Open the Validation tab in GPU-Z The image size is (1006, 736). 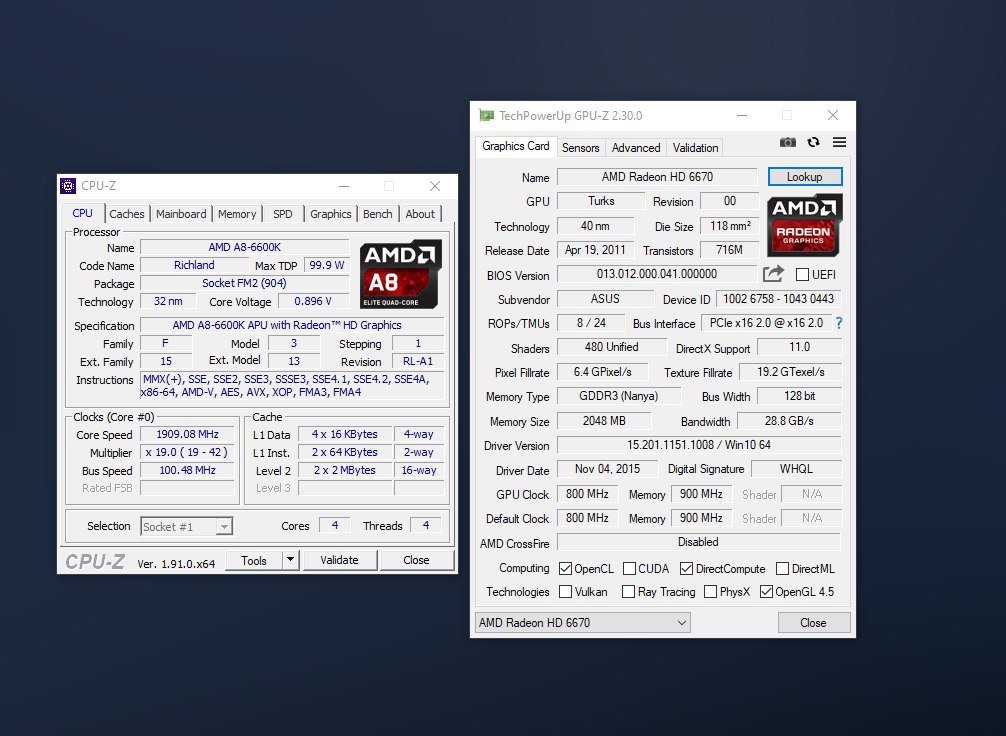(x=695, y=148)
